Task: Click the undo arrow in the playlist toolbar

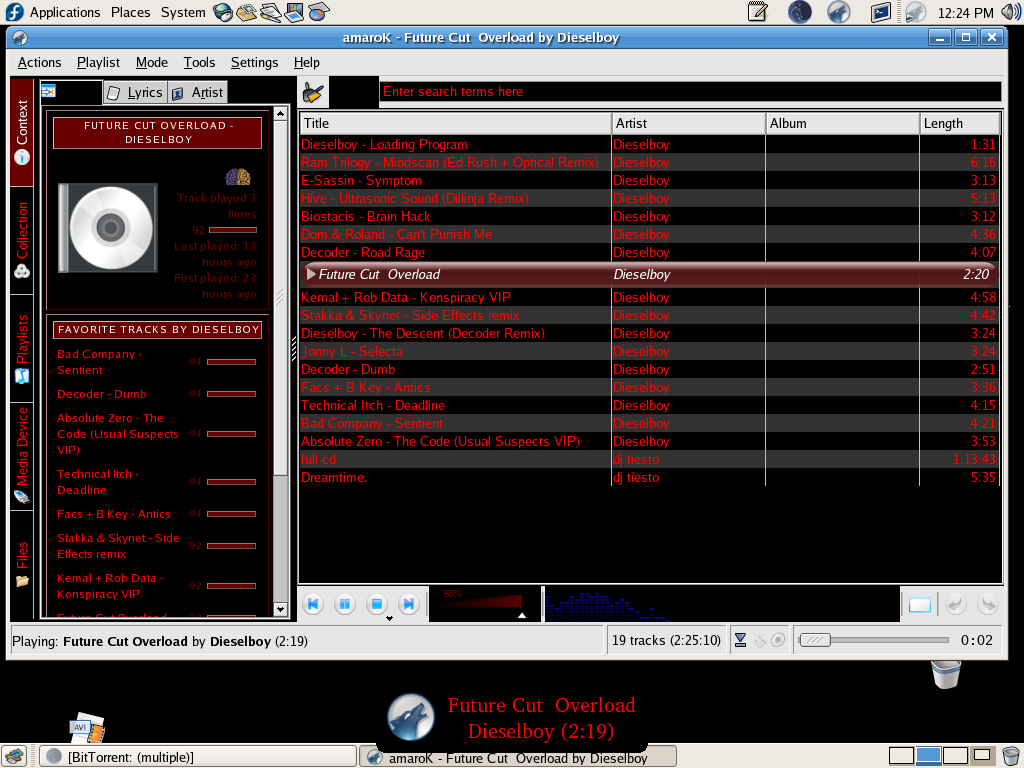Action: (x=955, y=605)
